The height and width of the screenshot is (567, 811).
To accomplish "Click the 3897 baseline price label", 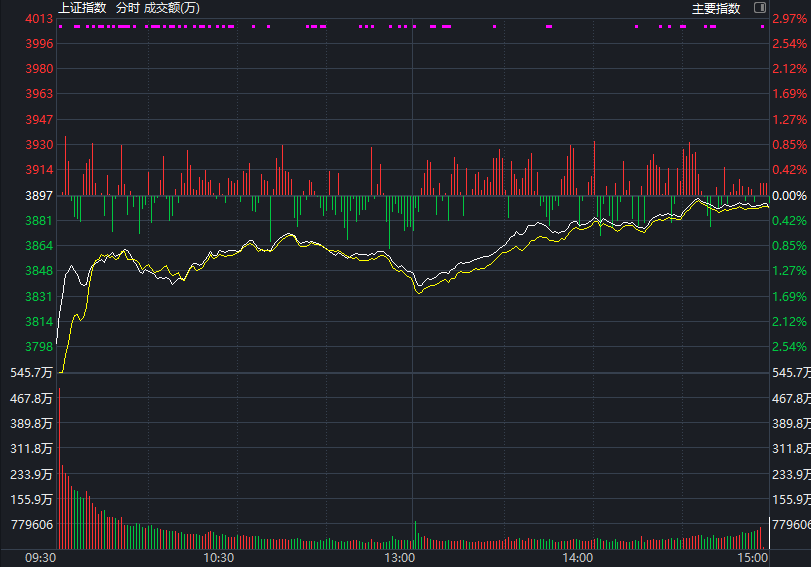I will click(39, 196).
